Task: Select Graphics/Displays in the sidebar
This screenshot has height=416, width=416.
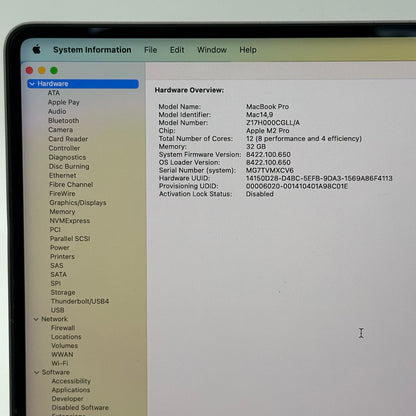Action: click(x=78, y=203)
